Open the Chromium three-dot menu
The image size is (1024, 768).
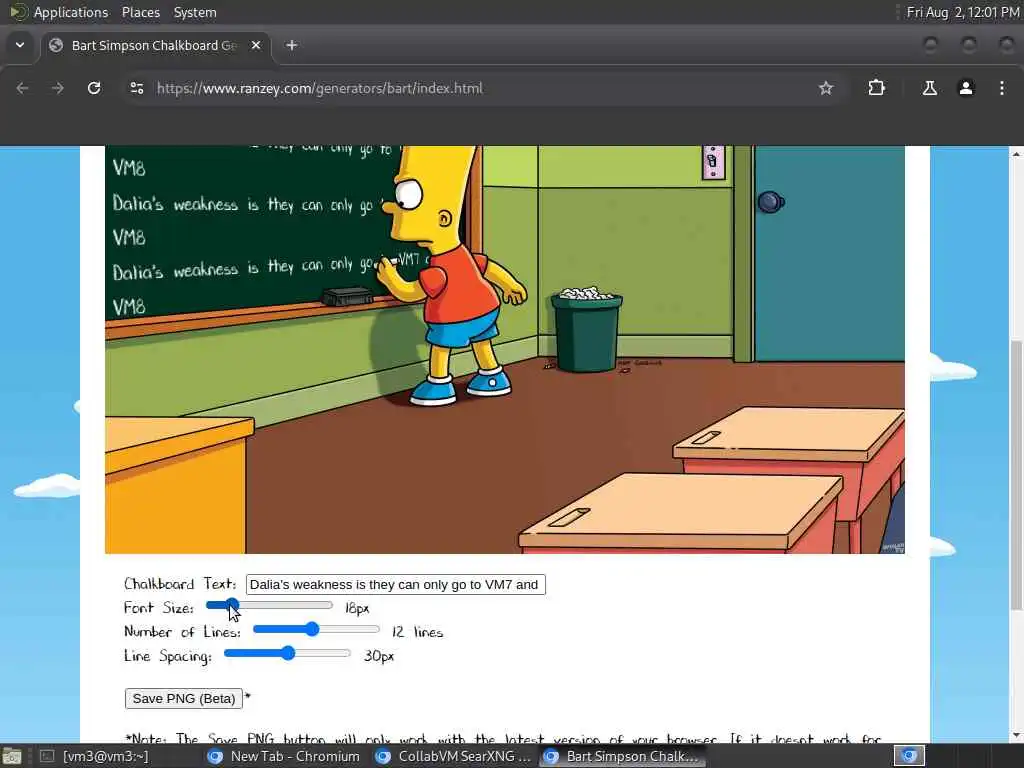(x=1002, y=88)
